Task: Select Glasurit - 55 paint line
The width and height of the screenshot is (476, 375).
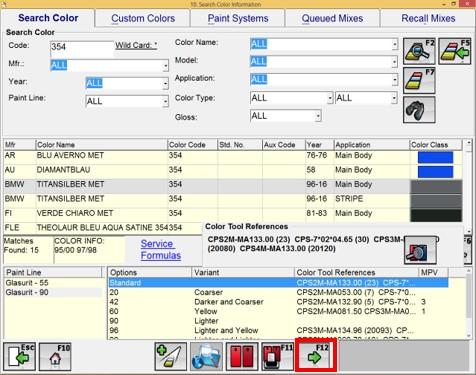Action: click(x=27, y=283)
